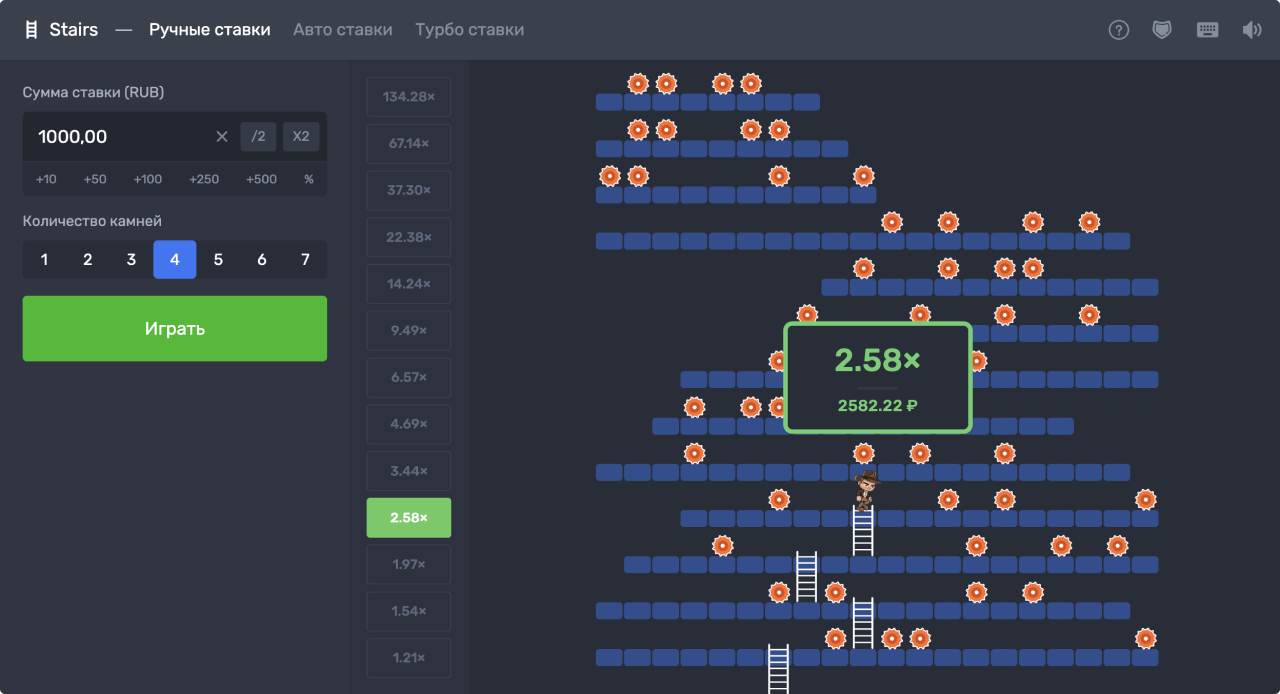Add 100 to bet with +100
Image resolution: width=1280 pixels, height=694 pixels.
(x=147, y=180)
